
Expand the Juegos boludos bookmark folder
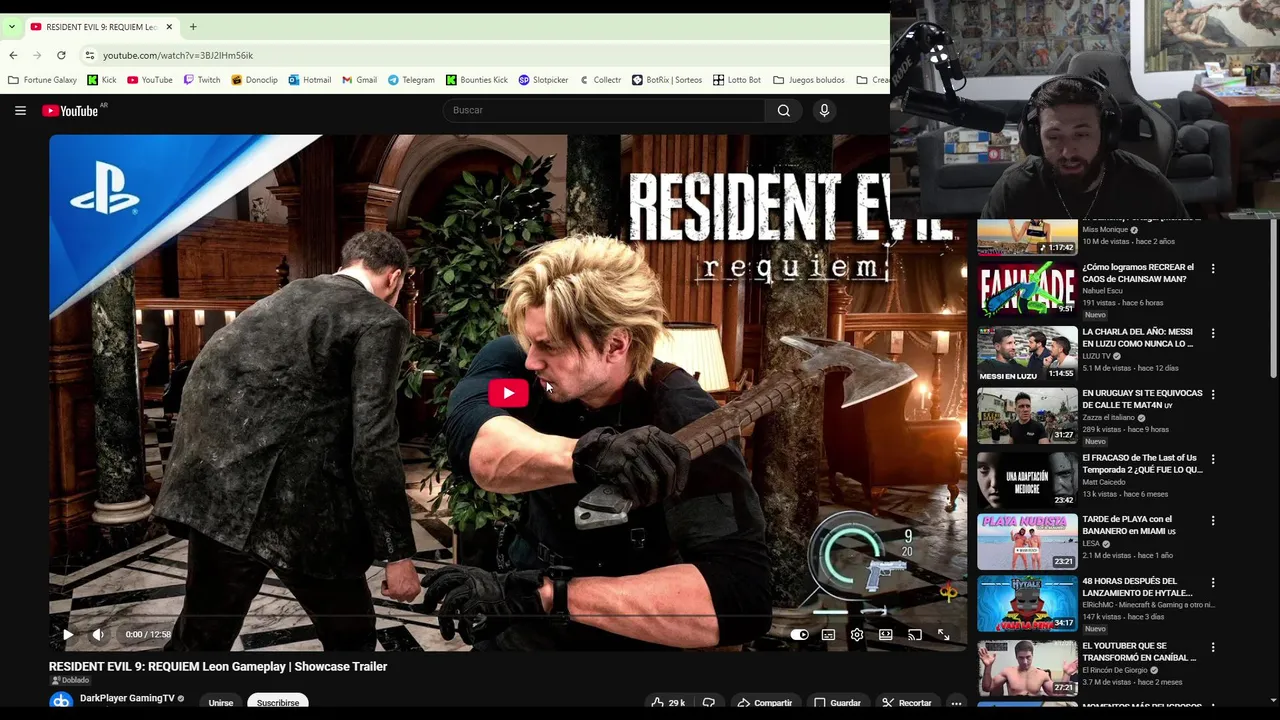click(x=808, y=80)
